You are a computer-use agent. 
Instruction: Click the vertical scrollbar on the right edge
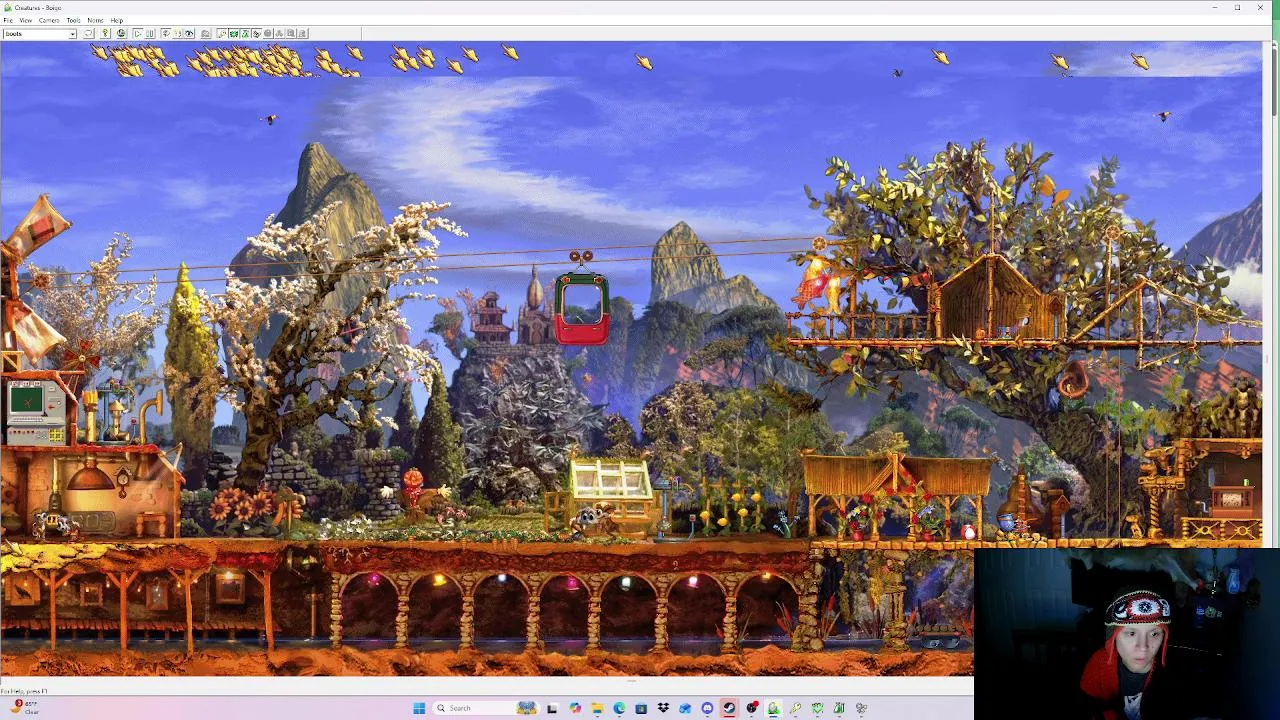tap(1273, 80)
